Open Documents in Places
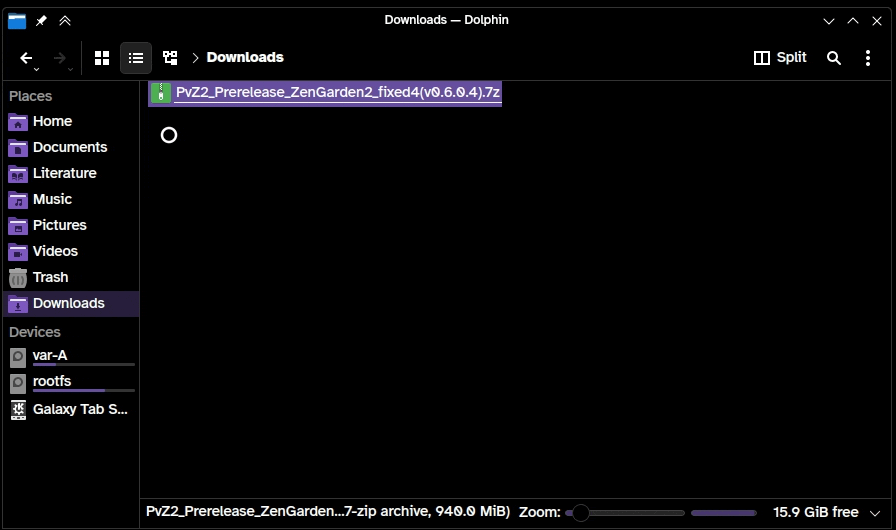The width and height of the screenshot is (896, 530). pos(71,147)
